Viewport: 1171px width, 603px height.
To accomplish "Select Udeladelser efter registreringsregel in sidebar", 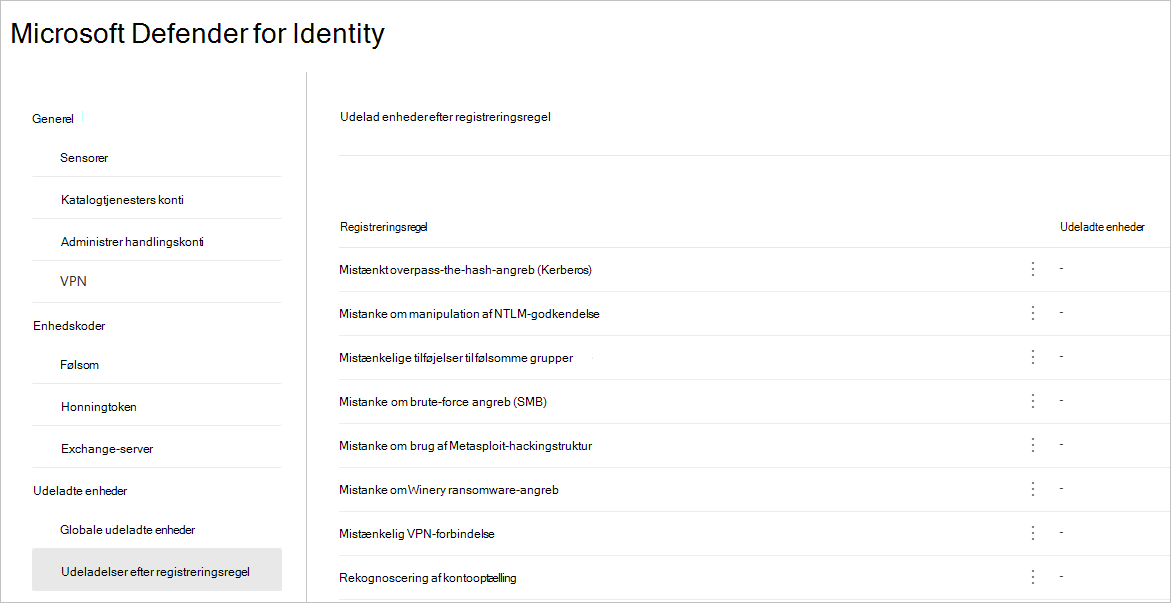I will click(155, 571).
